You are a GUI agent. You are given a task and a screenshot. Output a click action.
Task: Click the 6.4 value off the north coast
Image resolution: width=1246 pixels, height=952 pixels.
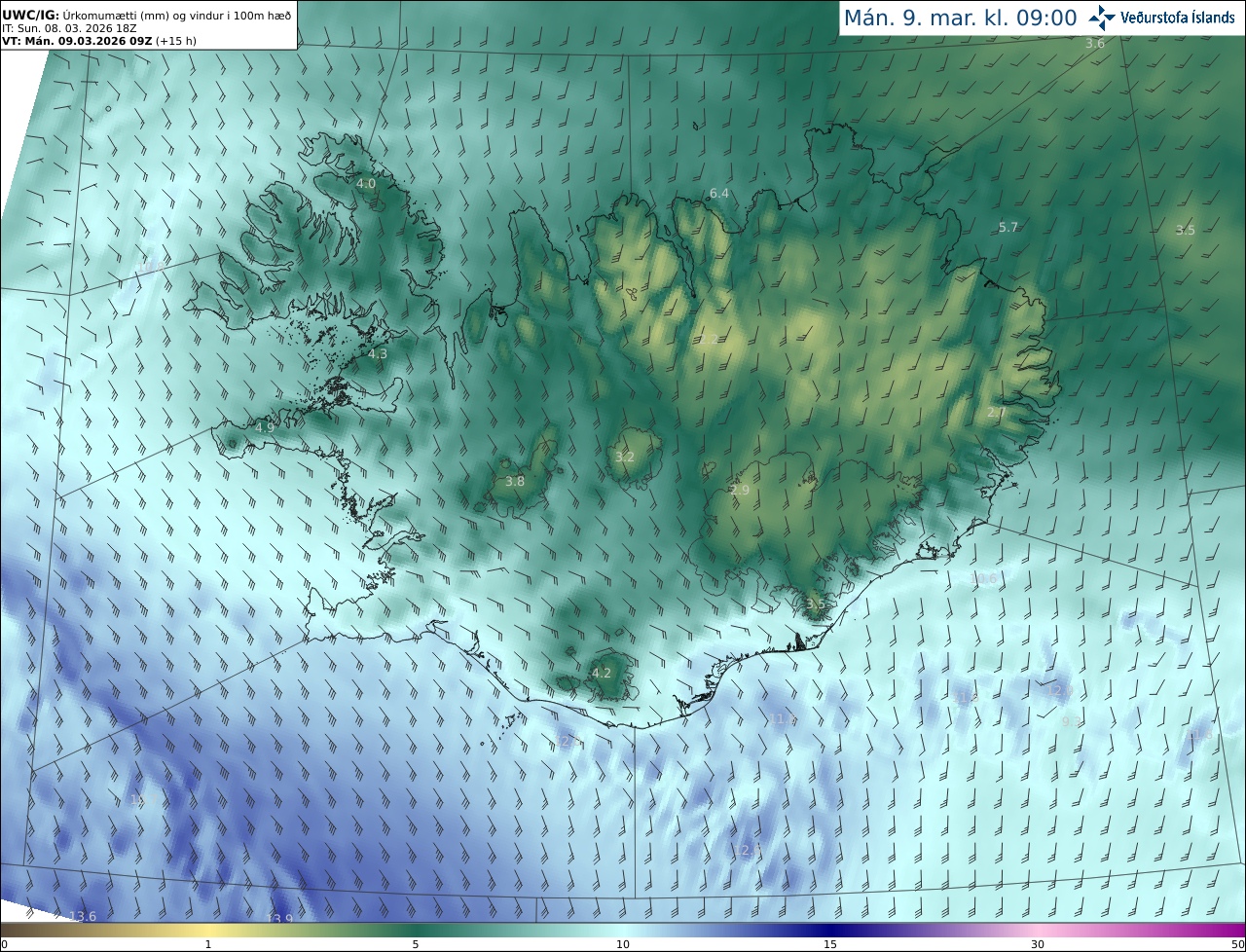tap(719, 194)
